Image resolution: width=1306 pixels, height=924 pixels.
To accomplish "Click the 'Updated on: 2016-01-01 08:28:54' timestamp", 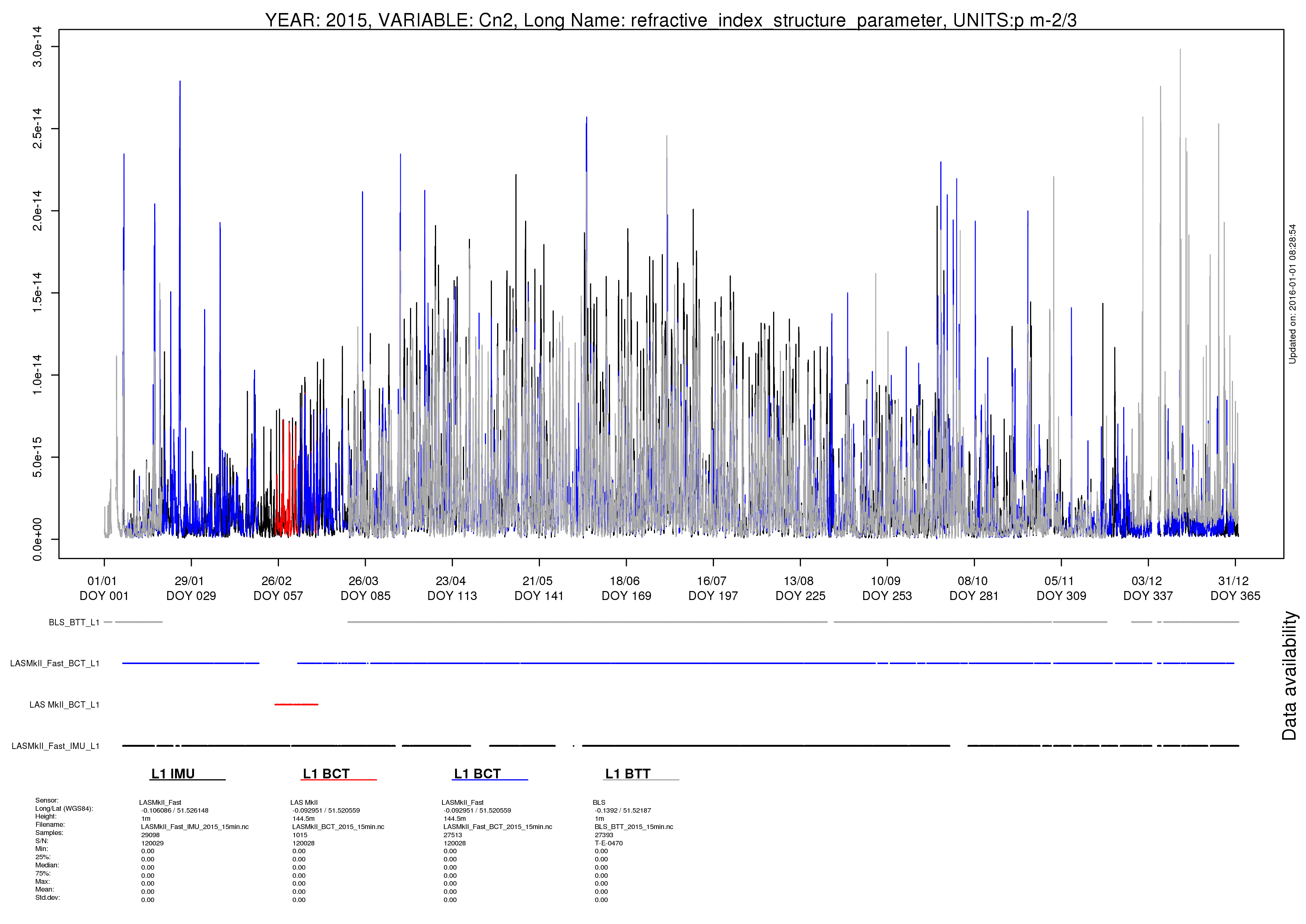I will pos(1292,293).
